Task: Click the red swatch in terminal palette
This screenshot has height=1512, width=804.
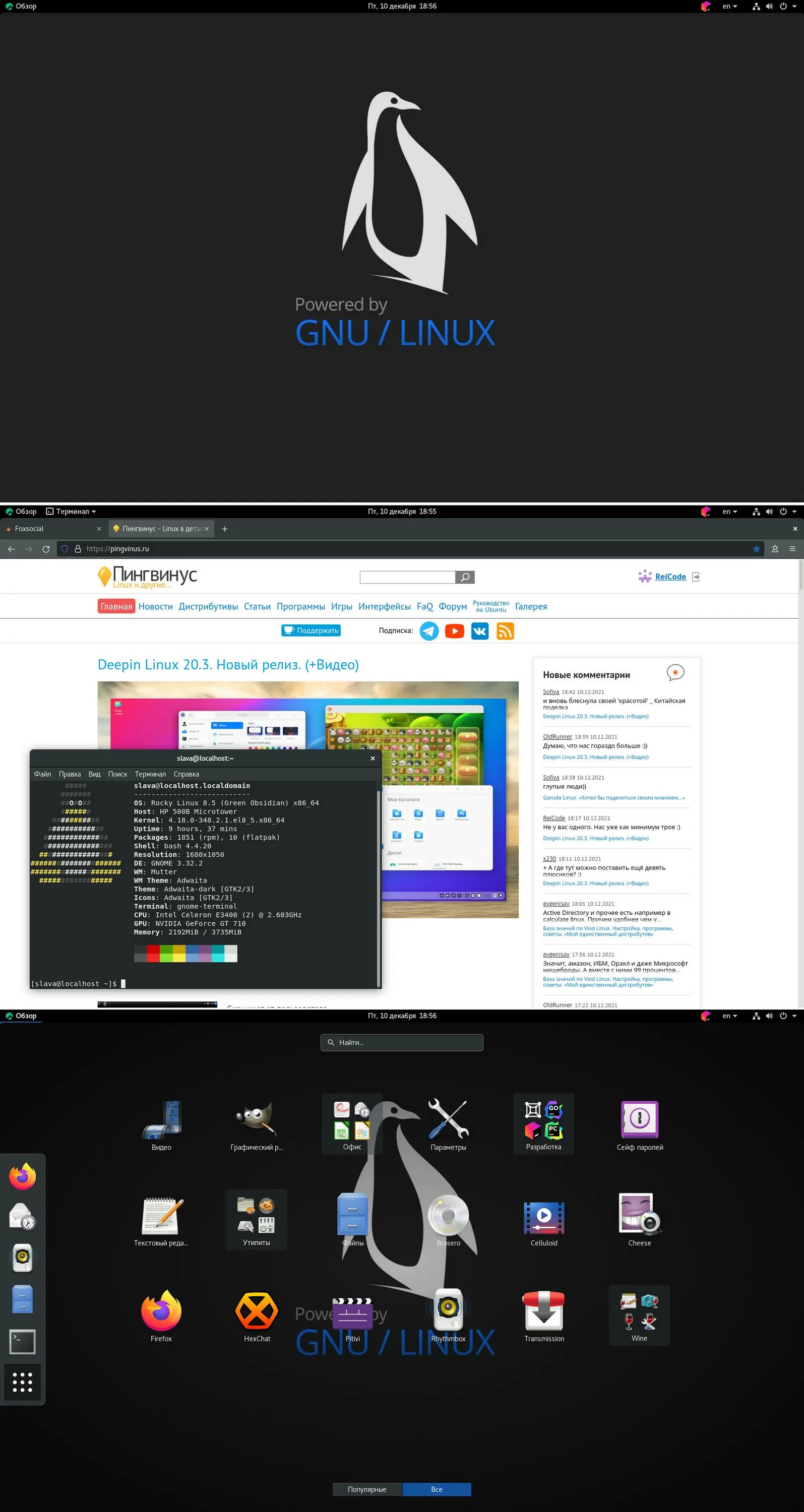Action: 153,954
